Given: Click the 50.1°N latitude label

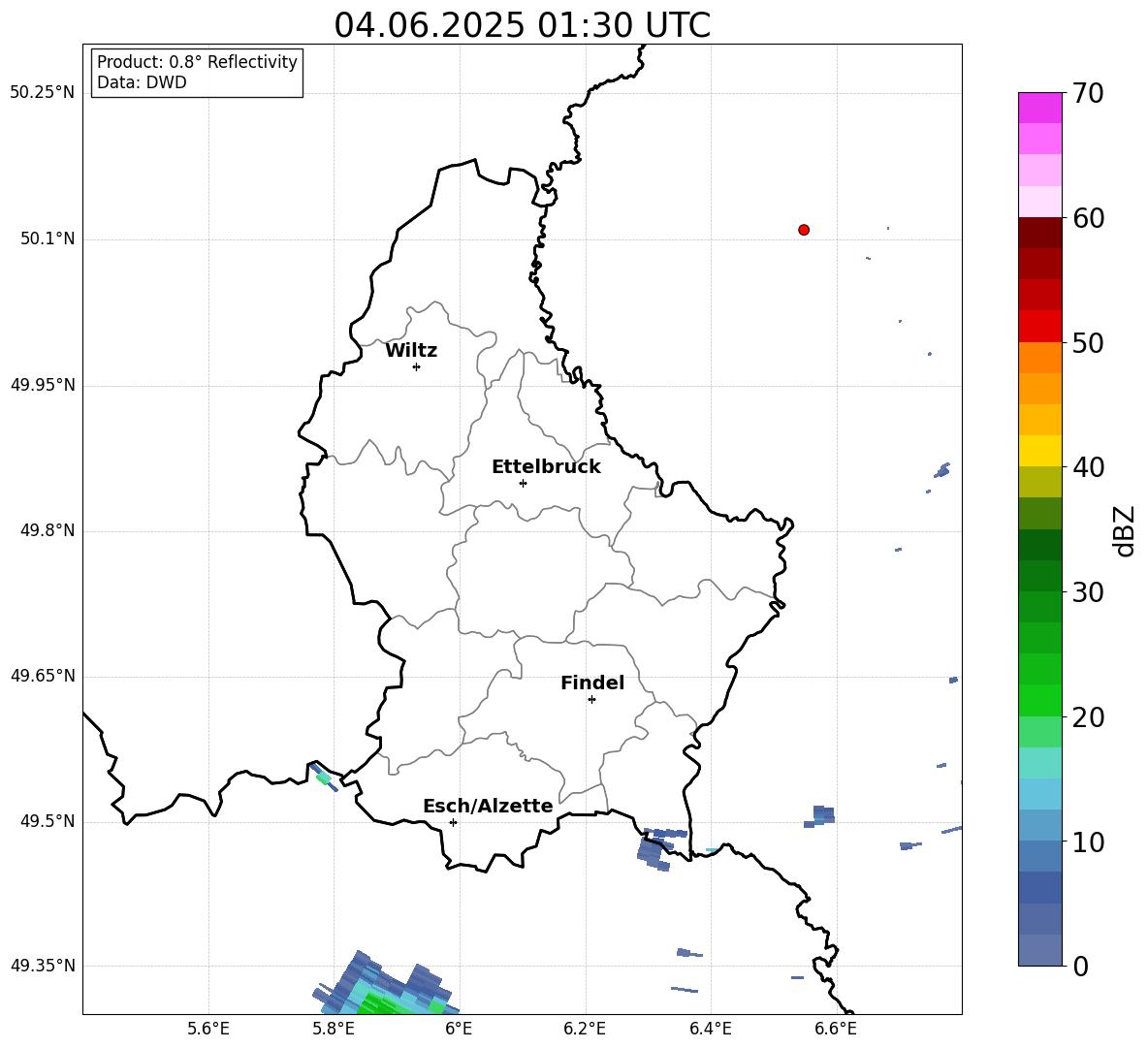Looking at the screenshot, I should point(48,239).
